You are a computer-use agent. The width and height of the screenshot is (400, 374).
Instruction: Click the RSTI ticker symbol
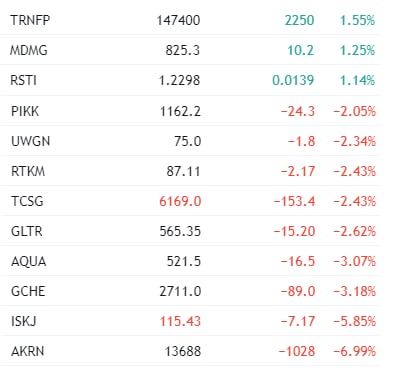(x=23, y=80)
